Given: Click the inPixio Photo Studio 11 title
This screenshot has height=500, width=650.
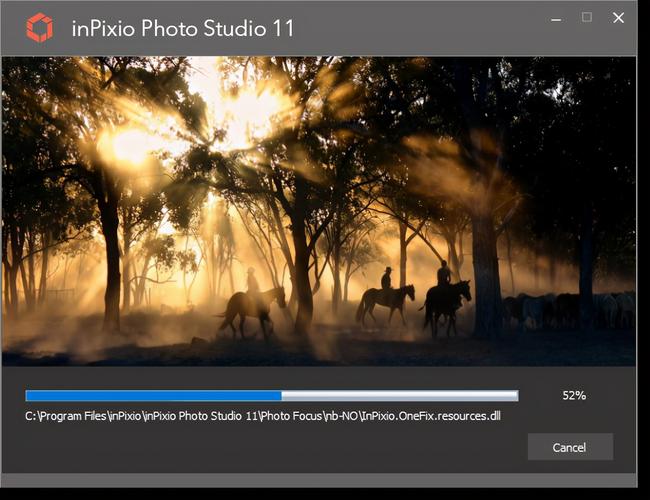Looking at the screenshot, I should 183,28.
